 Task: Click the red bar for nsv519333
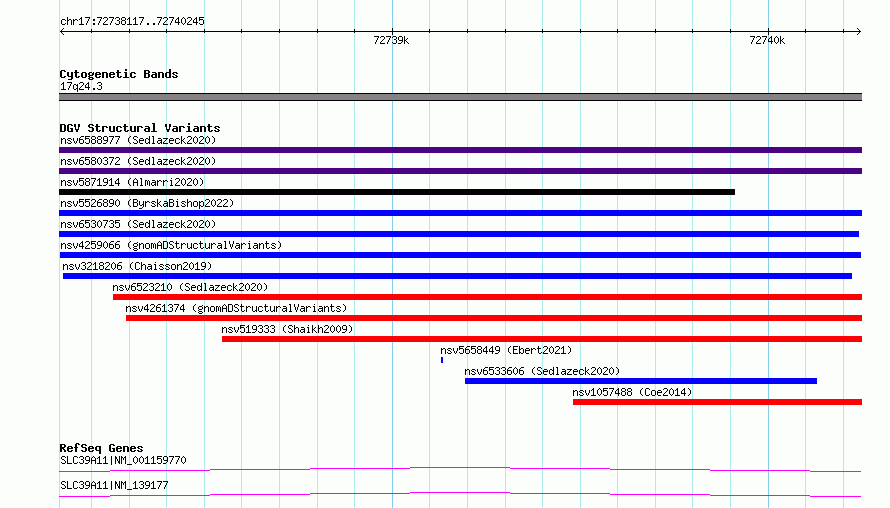541,339
